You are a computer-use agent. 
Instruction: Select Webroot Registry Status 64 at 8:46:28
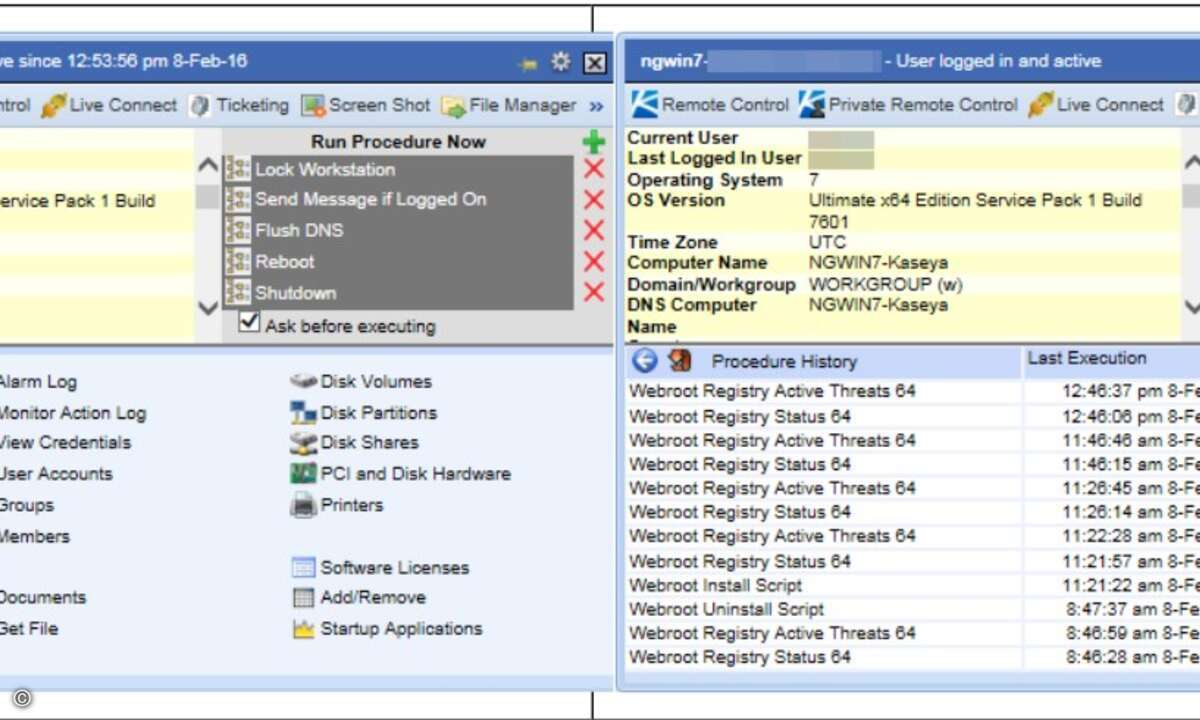[740, 657]
